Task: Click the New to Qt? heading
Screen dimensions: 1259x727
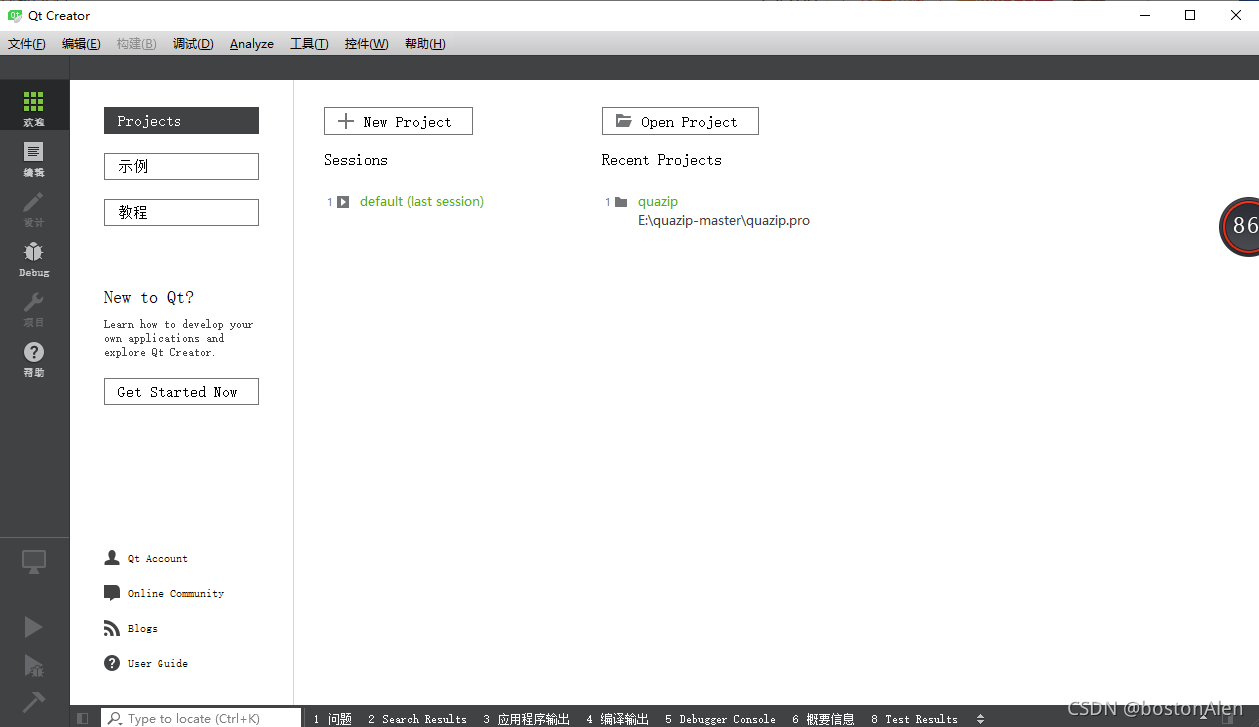Action: pos(149,297)
